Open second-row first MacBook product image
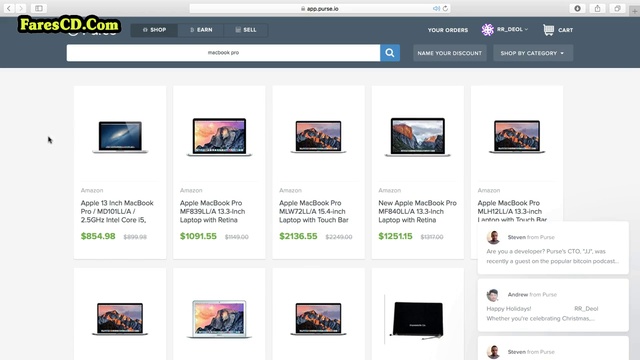 pyautogui.click(x=120, y=319)
